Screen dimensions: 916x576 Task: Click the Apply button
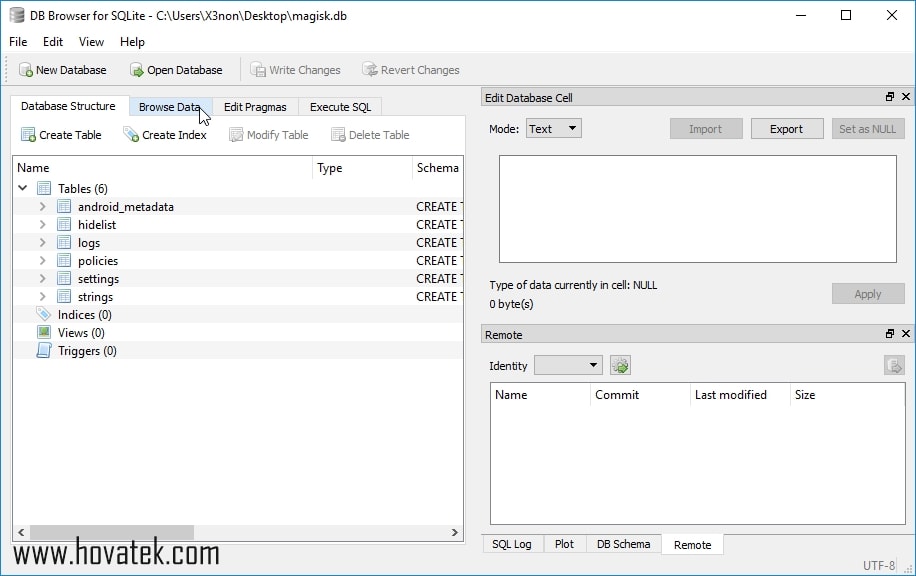[x=868, y=294]
